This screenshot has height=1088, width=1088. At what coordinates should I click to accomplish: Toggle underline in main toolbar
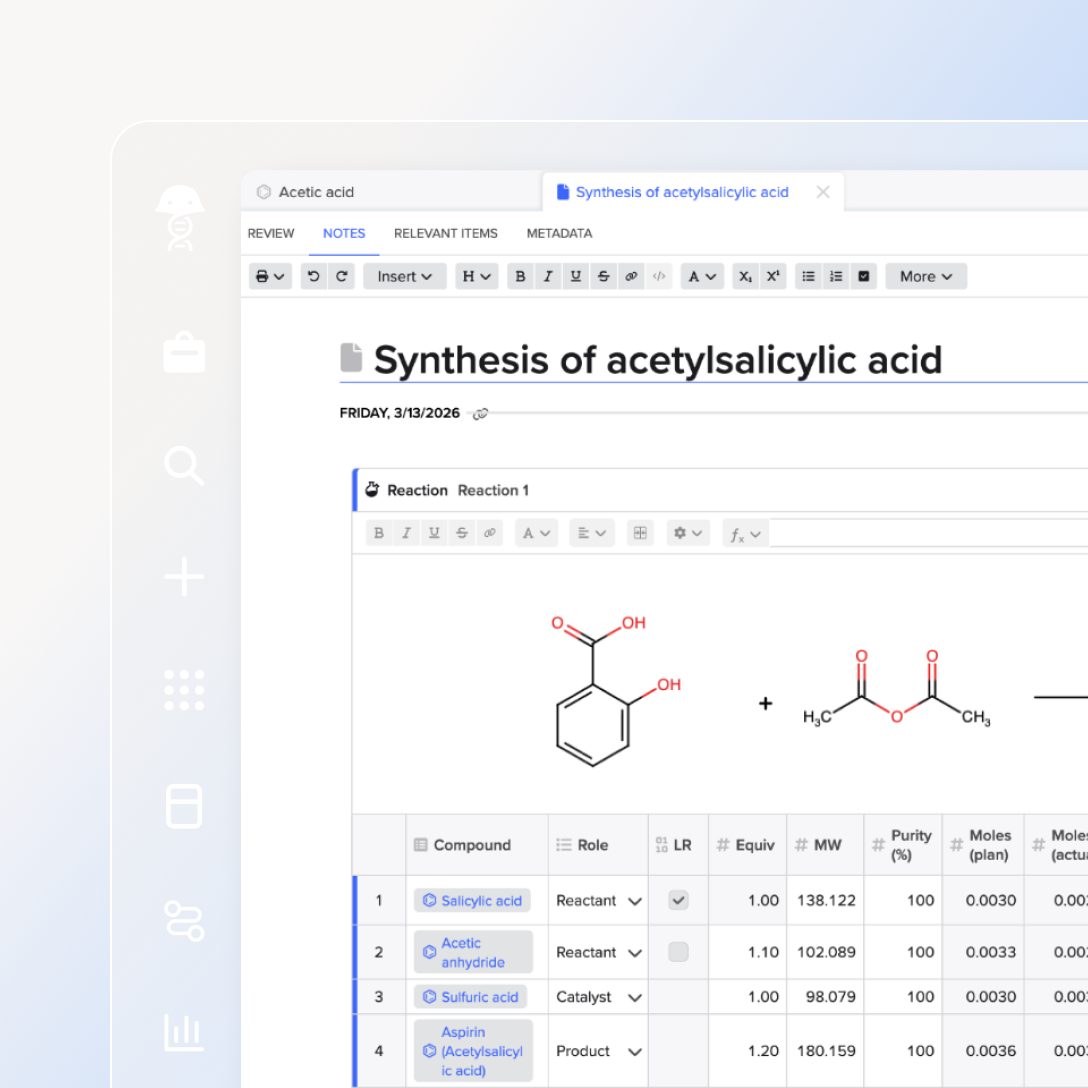click(x=576, y=276)
